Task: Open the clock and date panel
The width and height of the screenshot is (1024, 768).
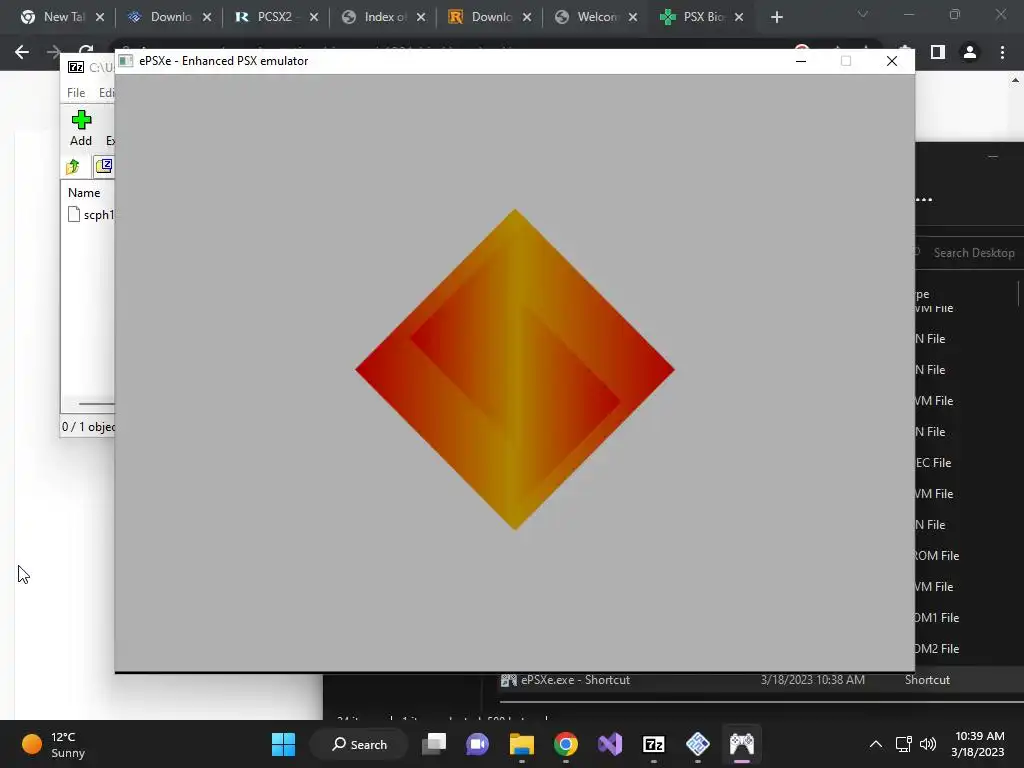Action: [x=978, y=744]
